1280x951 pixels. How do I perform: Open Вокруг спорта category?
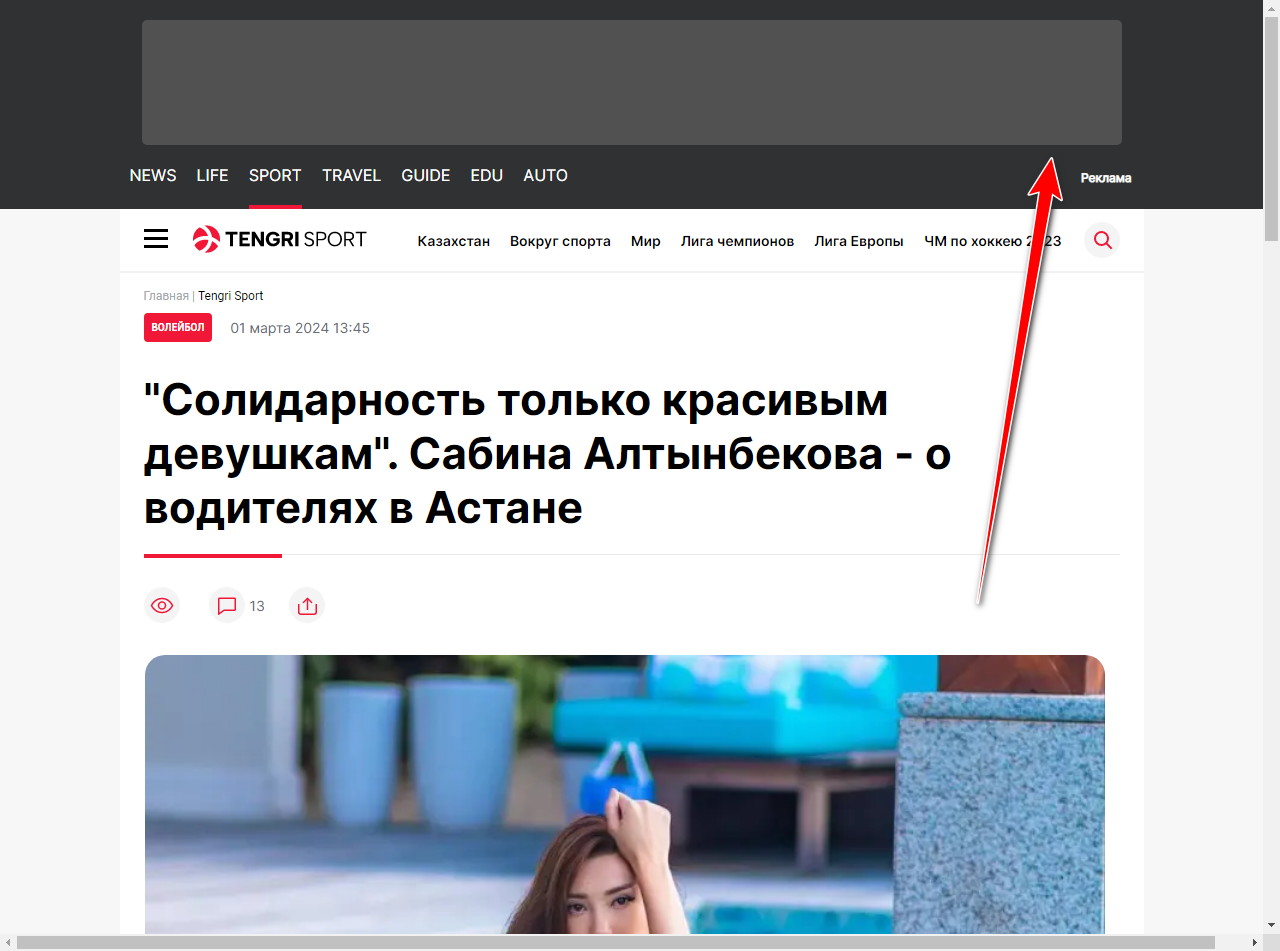560,241
